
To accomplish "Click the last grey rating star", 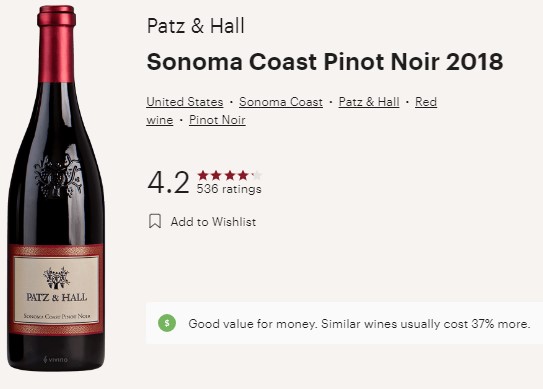I will click(x=257, y=175).
